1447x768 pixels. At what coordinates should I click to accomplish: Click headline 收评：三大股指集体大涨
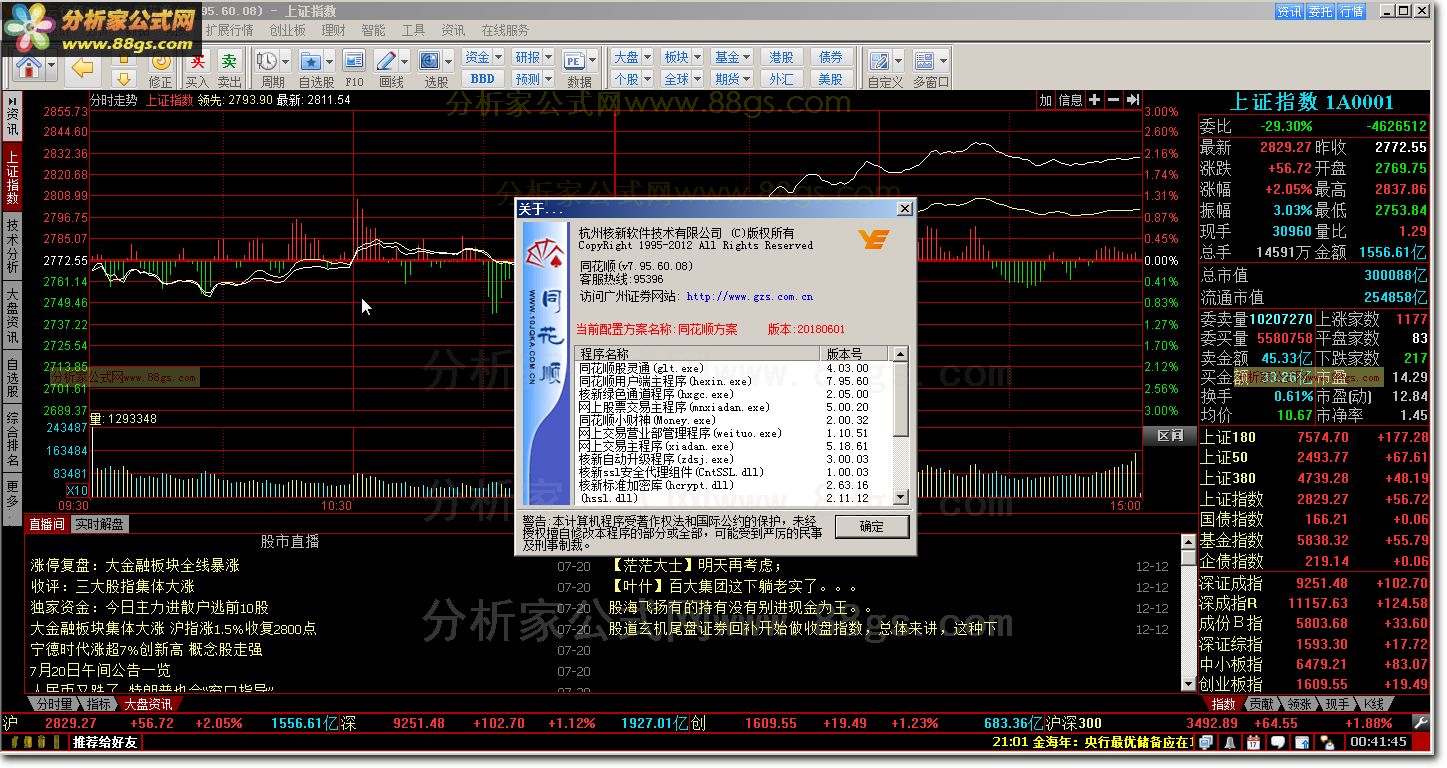coord(112,587)
